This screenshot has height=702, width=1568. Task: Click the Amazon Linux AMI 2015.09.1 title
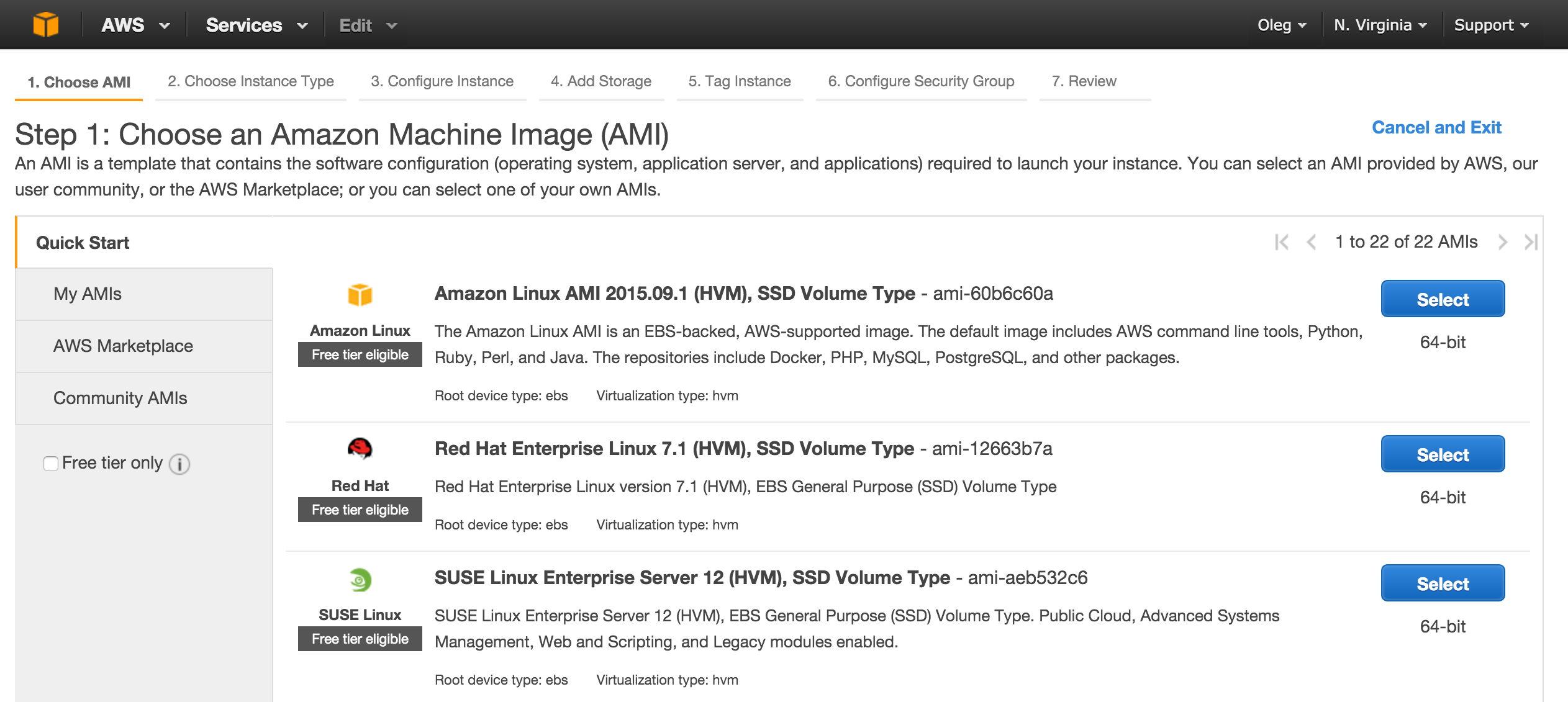(x=674, y=294)
